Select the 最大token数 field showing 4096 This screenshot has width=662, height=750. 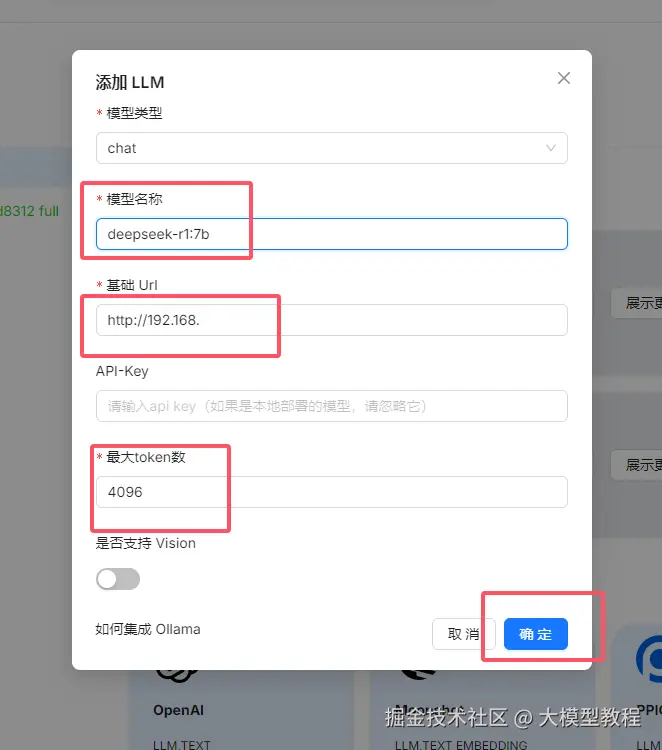(331, 492)
